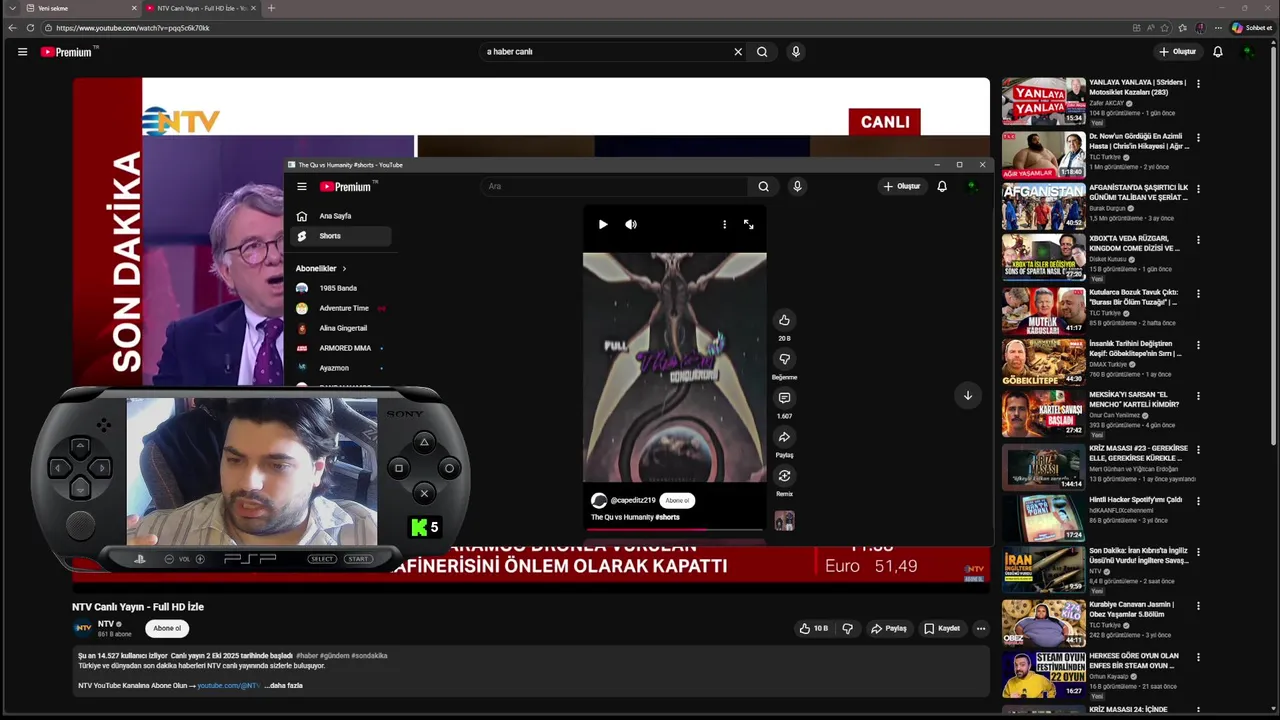Open options menu for İnsanlık Tarihini video
Viewport: 1280px width, 720px height.
tap(1198, 345)
